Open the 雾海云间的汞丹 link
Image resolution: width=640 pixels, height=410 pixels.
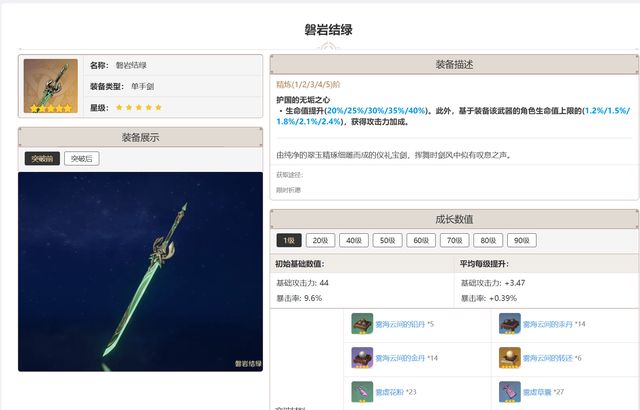point(548,324)
